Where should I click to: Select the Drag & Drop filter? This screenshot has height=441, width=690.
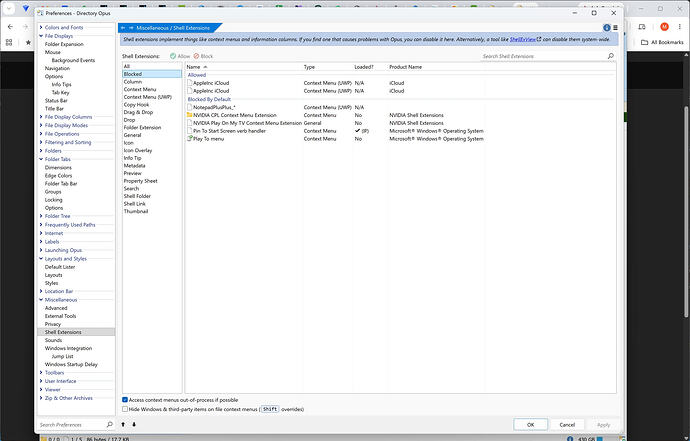tap(152, 112)
